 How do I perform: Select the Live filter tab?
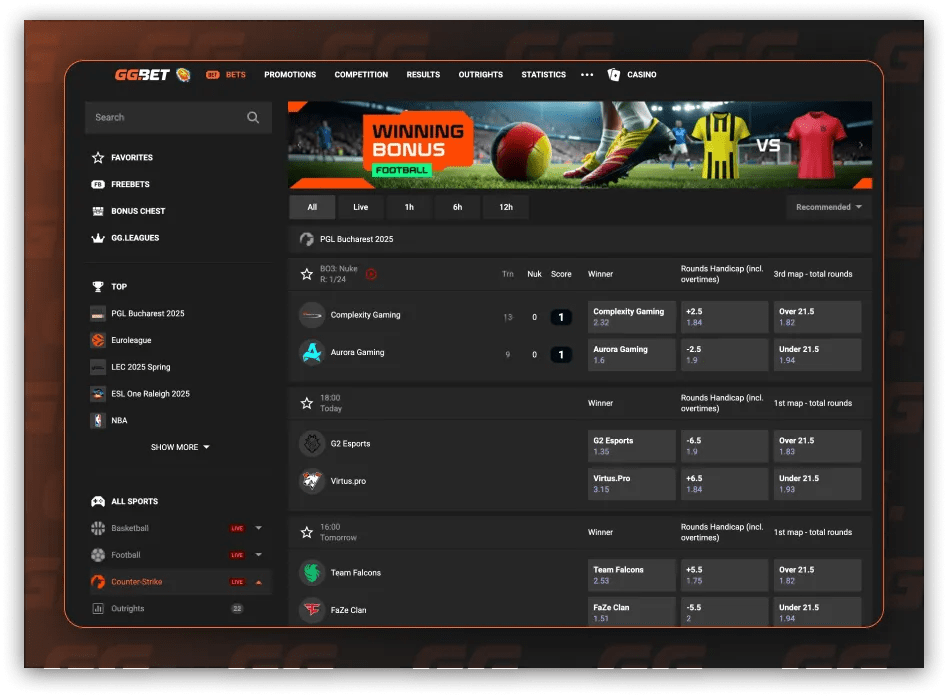point(360,207)
